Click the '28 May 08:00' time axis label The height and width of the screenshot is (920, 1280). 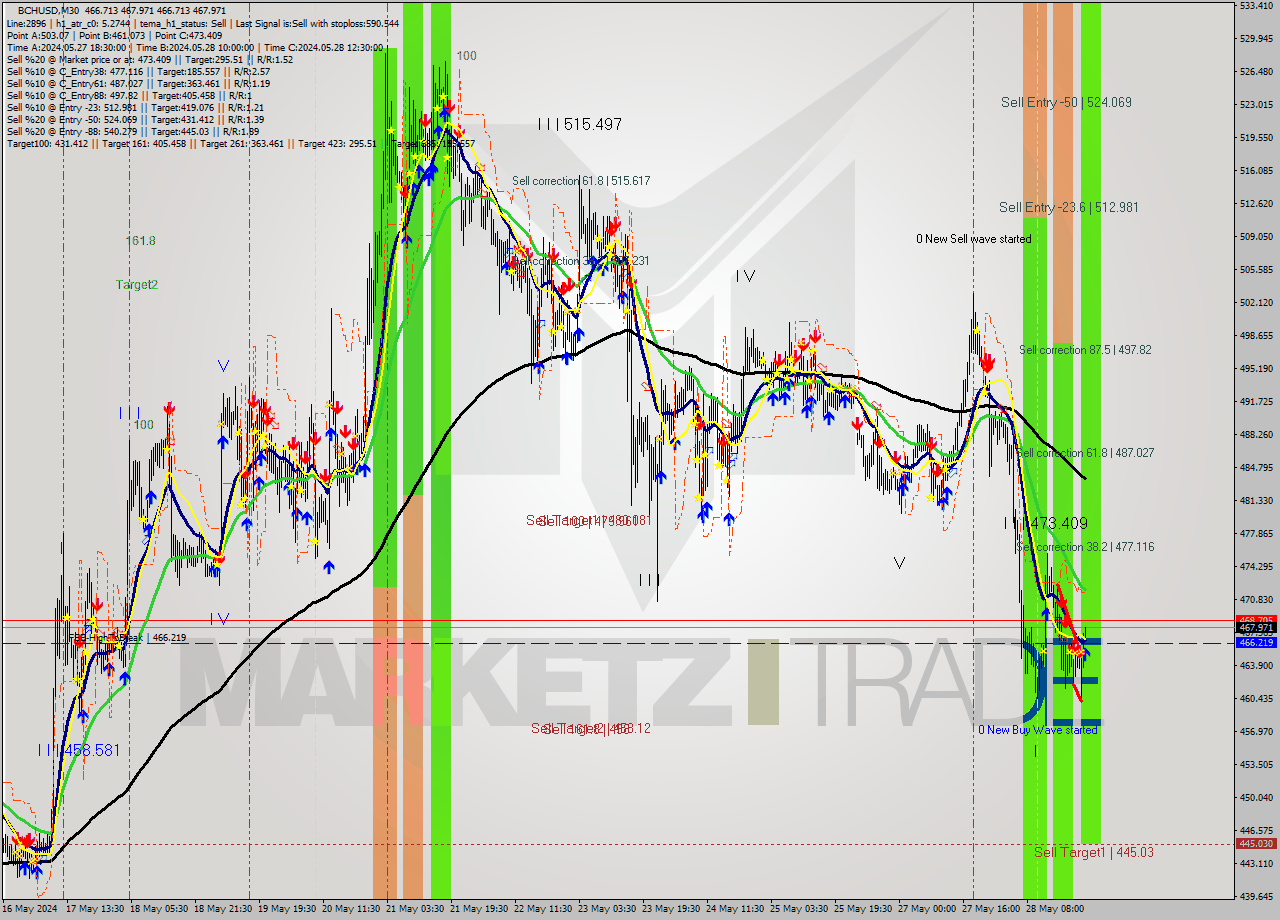tap(1053, 909)
